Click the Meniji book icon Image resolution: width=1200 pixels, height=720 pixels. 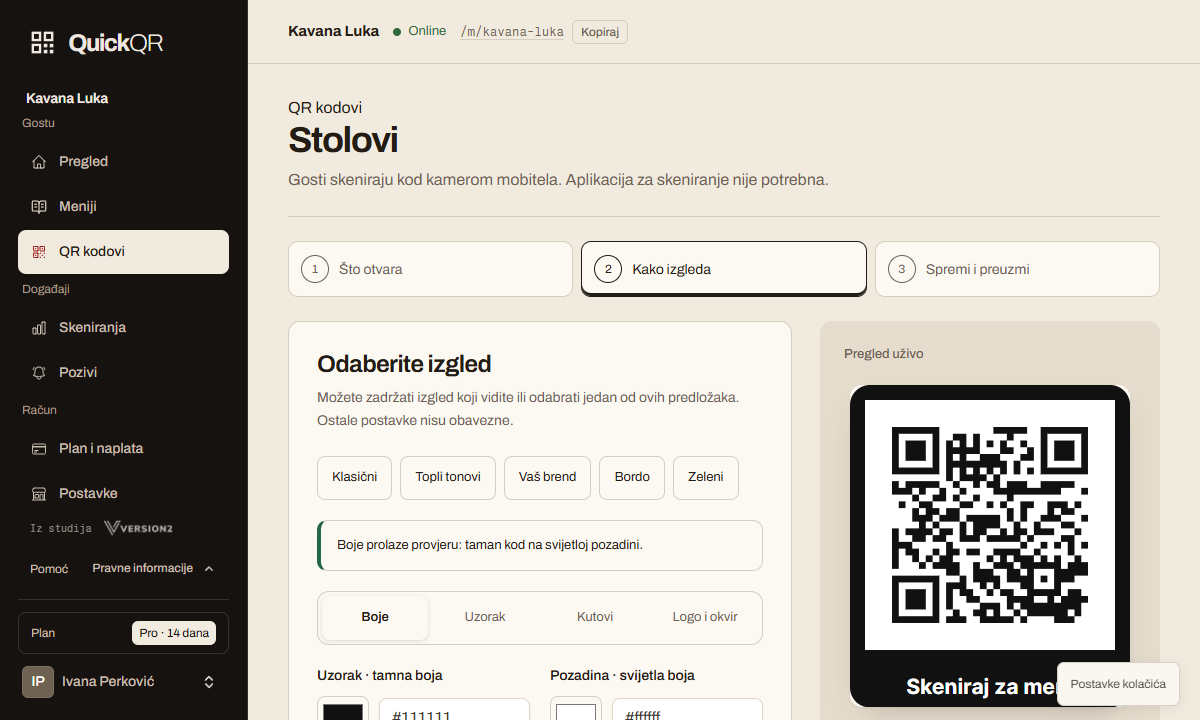pos(39,207)
